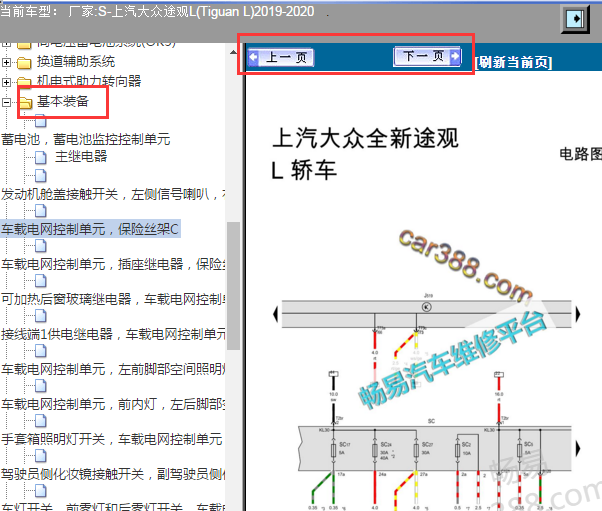602x511 pixels.
Task: Open 驾驶员侧化妆镜接触开关 document
Action: [113, 475]
